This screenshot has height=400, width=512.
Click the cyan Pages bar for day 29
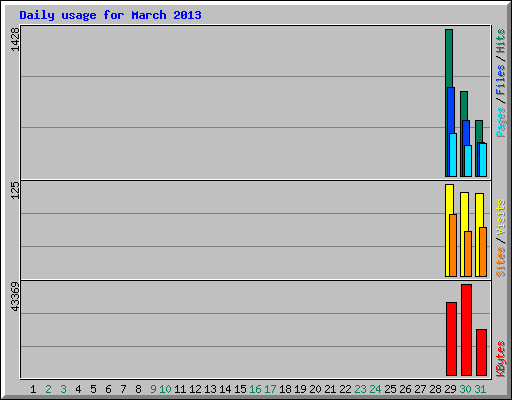click(x=453, y=155)
